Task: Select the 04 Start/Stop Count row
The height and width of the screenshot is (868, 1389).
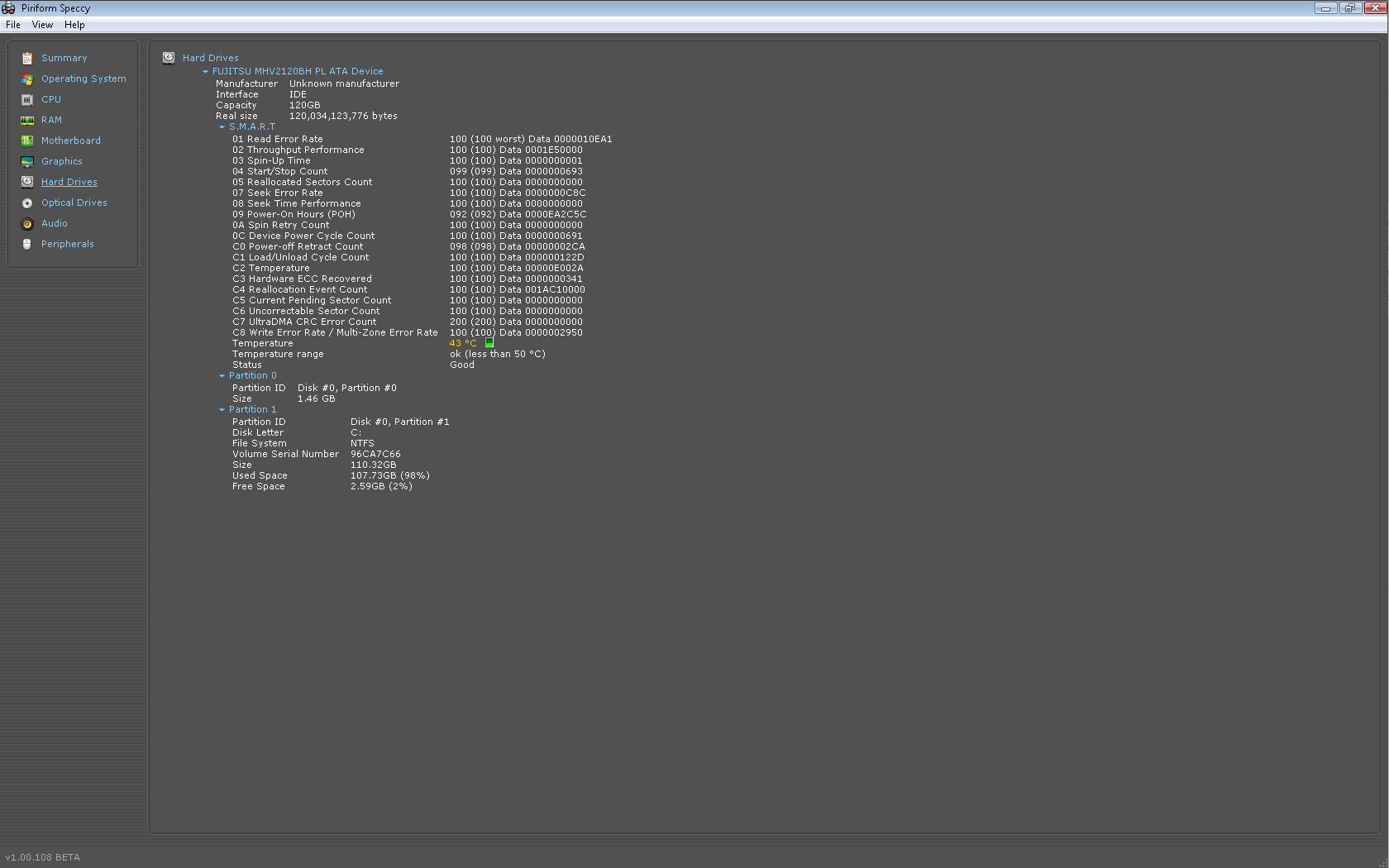Action: click(408, 171)
